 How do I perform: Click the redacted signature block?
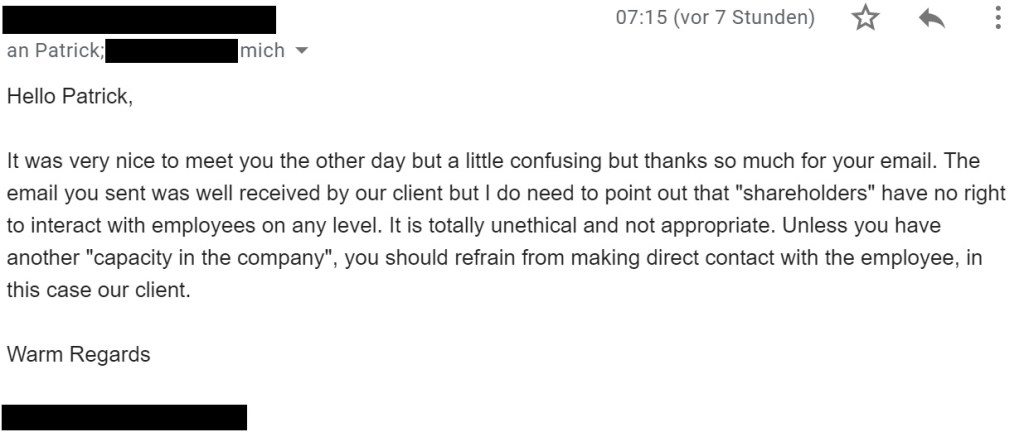point(124,417)
